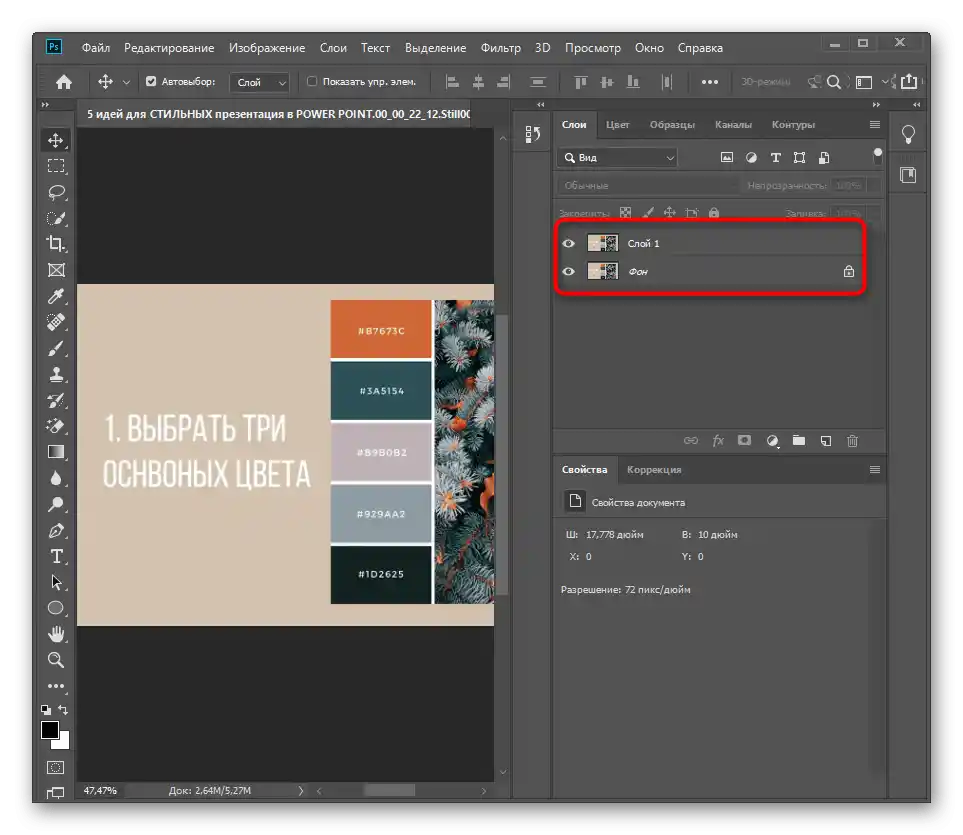Select the Фон layer thumbnail
963x835 pixels.
(x=603, y=271)
